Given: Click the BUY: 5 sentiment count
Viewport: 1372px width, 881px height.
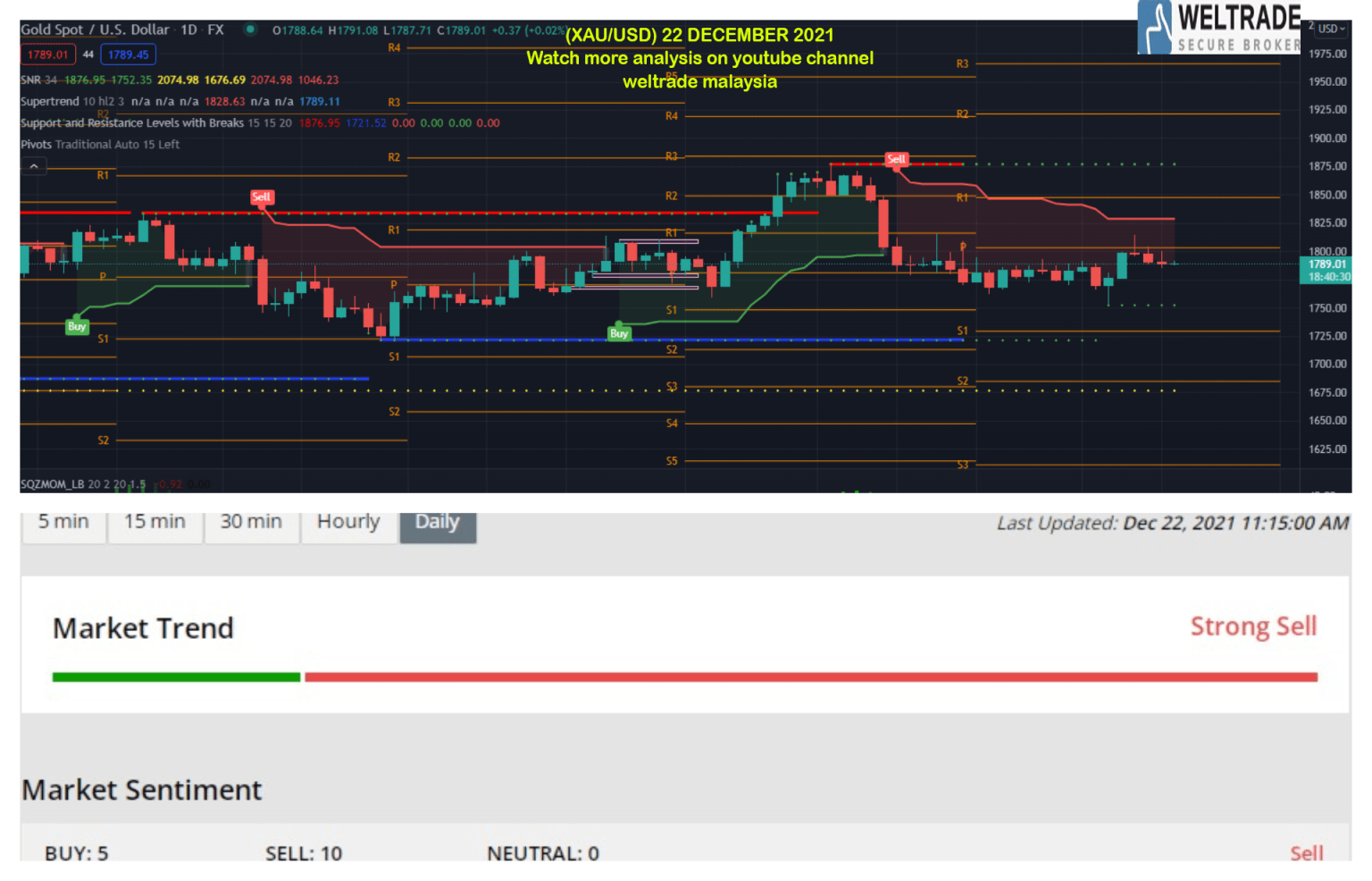Looking at the screenshot, I should tap(77, 853).
